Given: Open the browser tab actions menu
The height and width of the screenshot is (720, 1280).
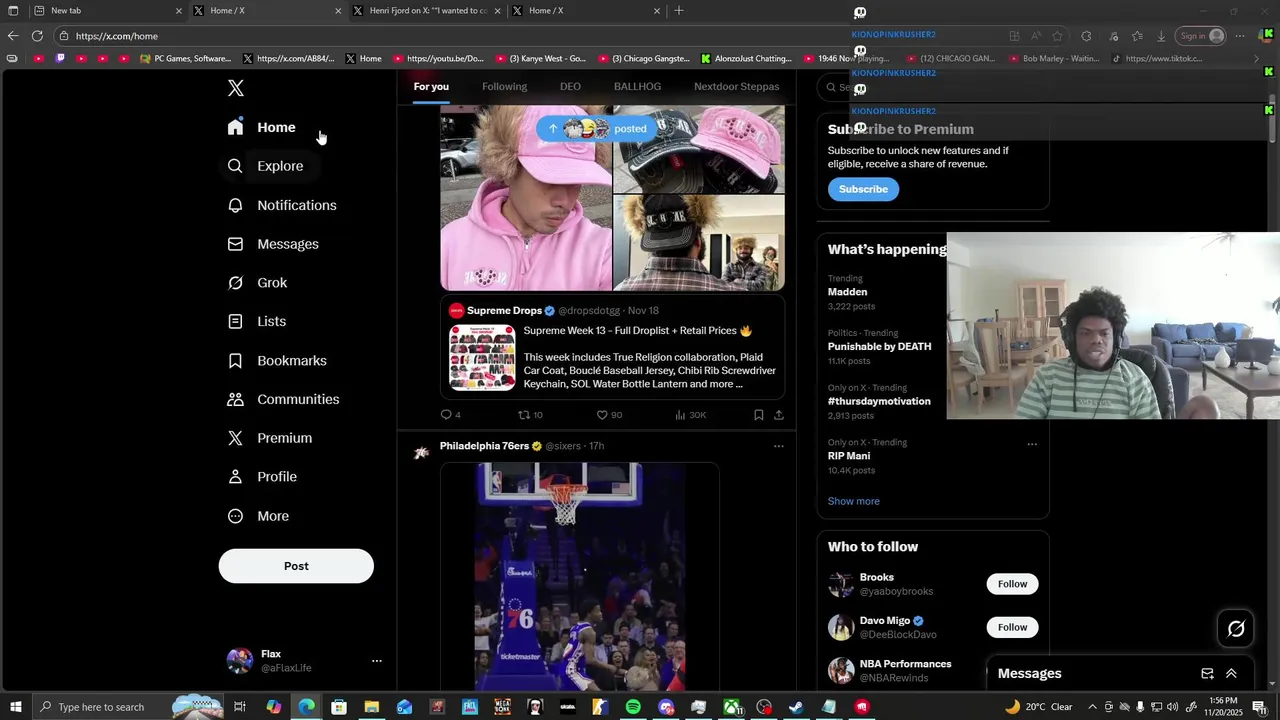Looking at the screenshot, I should click(x=13, y=11).
